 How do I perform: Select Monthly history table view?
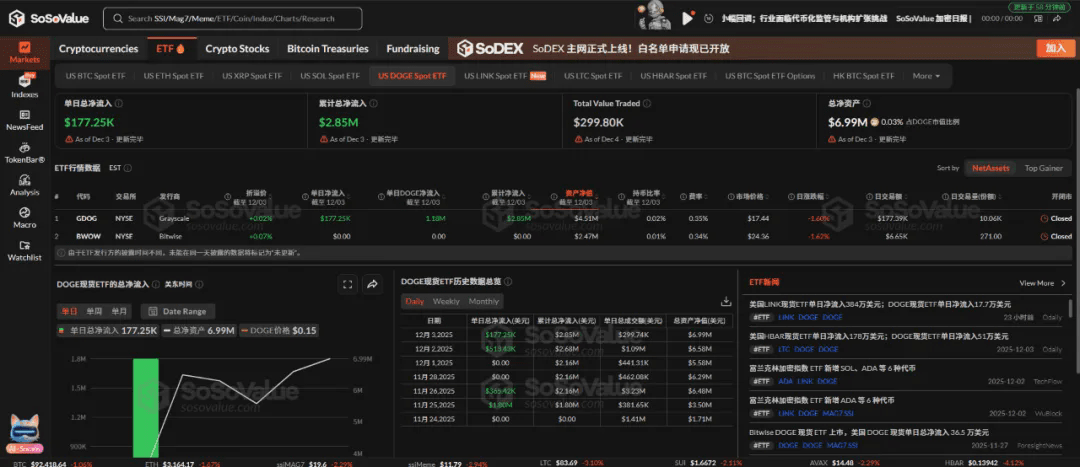click(x=484, y=301)
